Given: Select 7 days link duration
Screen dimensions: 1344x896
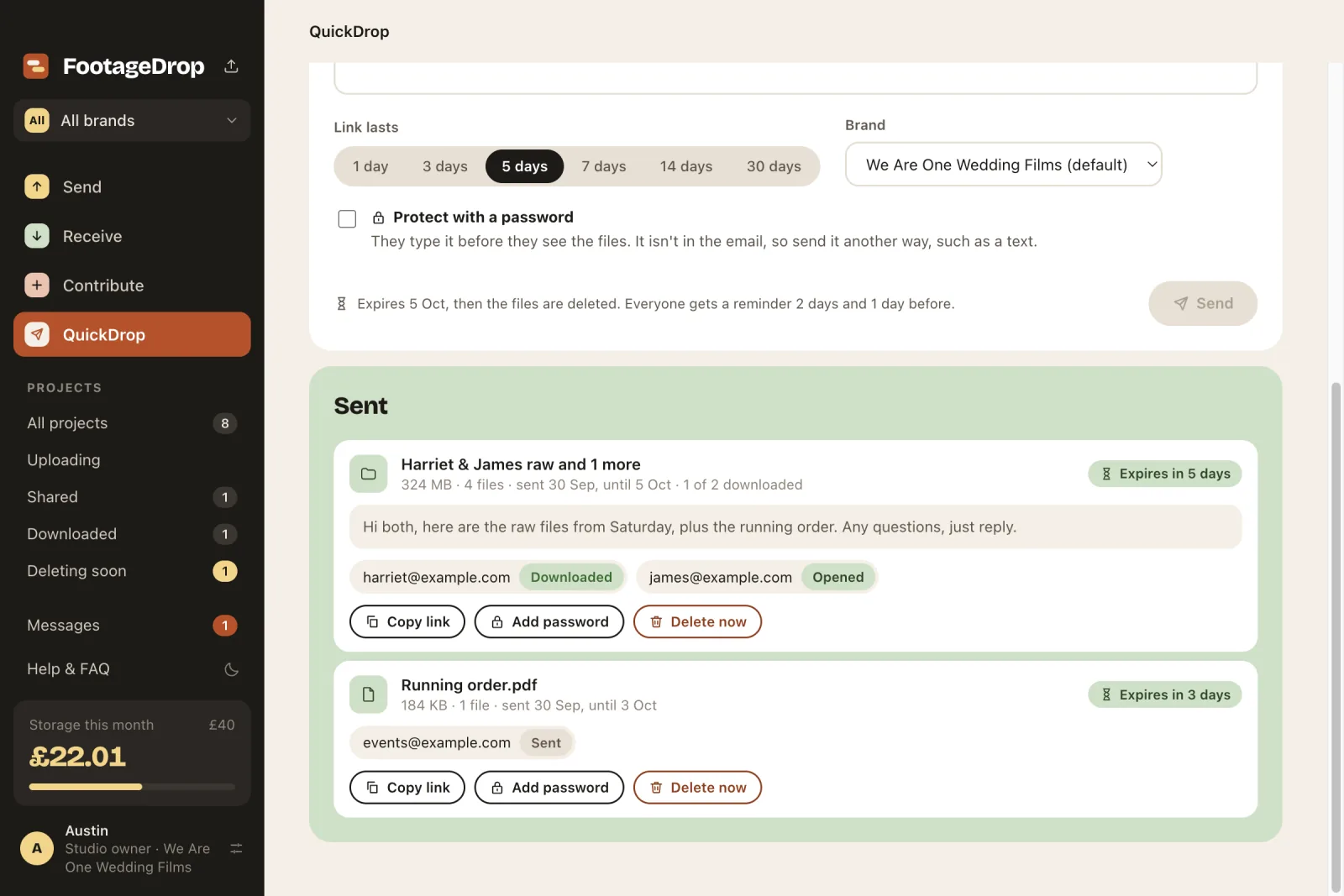Looking at the screenshot, I should [604, 166].
